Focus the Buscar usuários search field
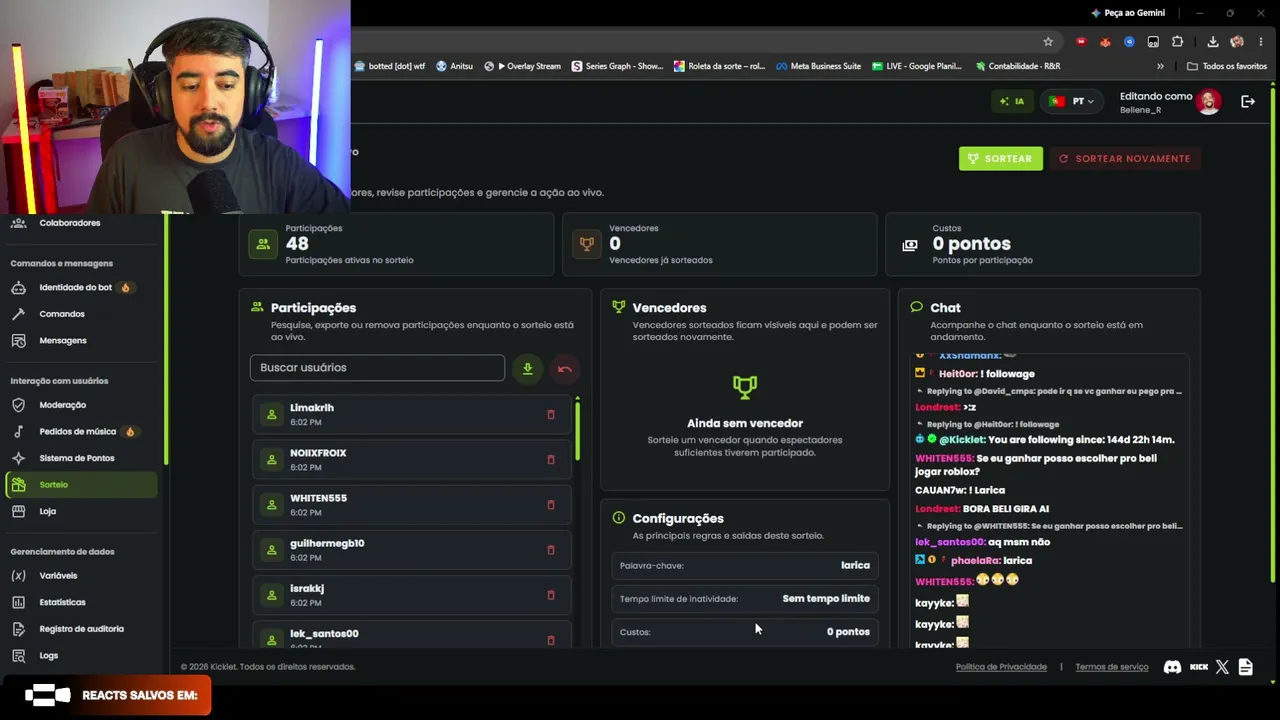Image resolution: width=1280 pixels, height=720 pixels. (377, 368)
